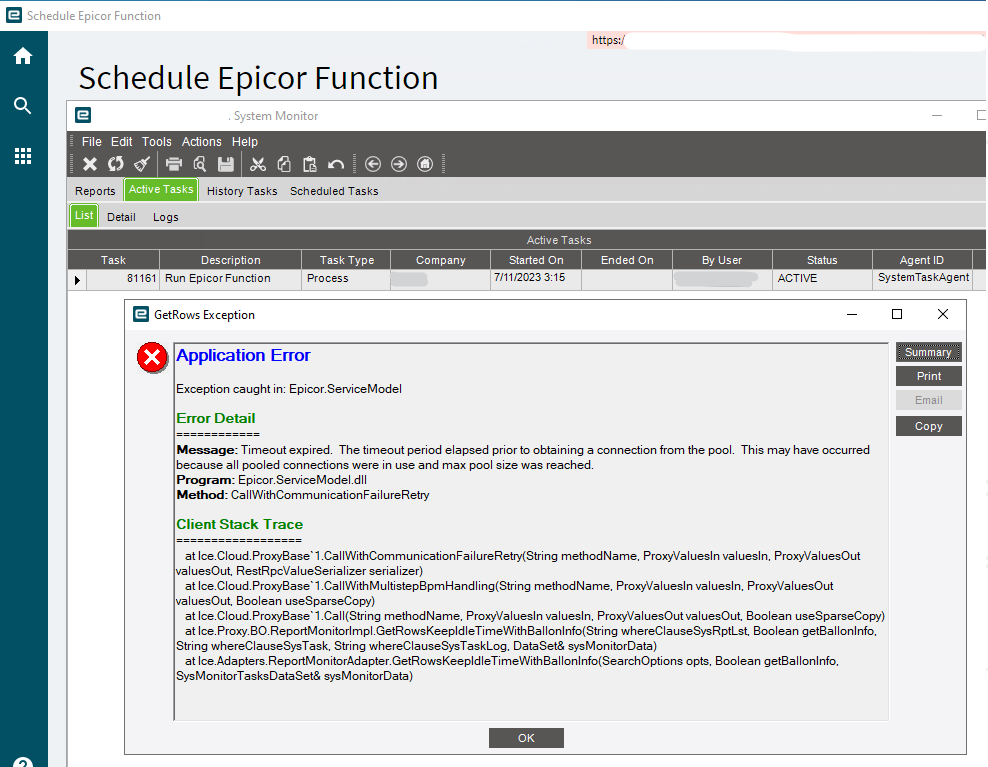Click the Description column header
The width and height of the screenshot is (988, 767).
point(231,260)
